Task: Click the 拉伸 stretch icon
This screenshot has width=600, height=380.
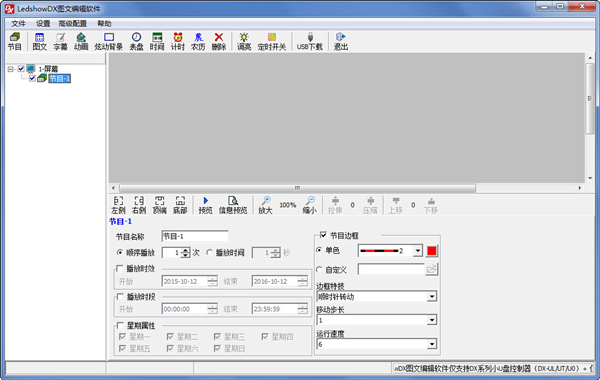Action: pos(335,205)
